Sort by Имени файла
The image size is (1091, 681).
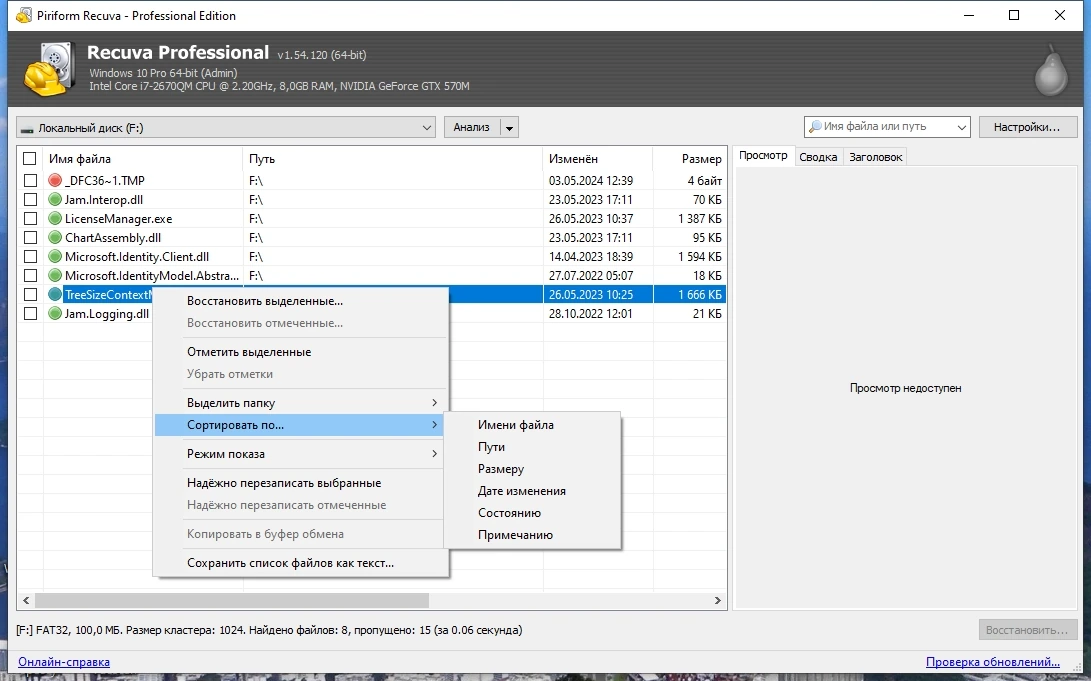click(x=532, y=425)
